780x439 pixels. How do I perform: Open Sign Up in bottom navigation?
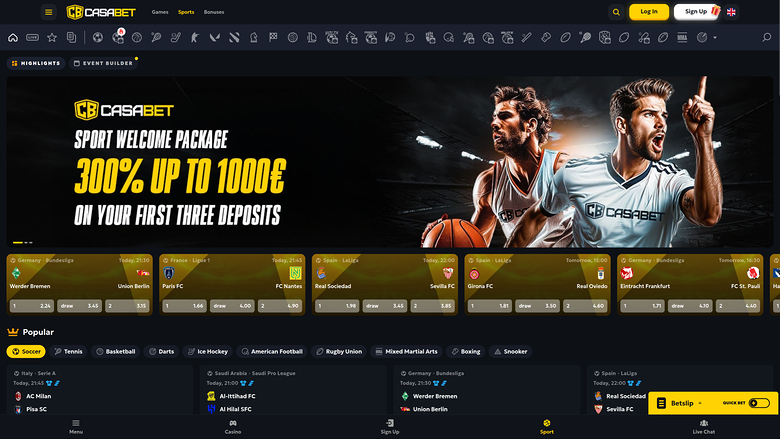(x=390, y=427)
